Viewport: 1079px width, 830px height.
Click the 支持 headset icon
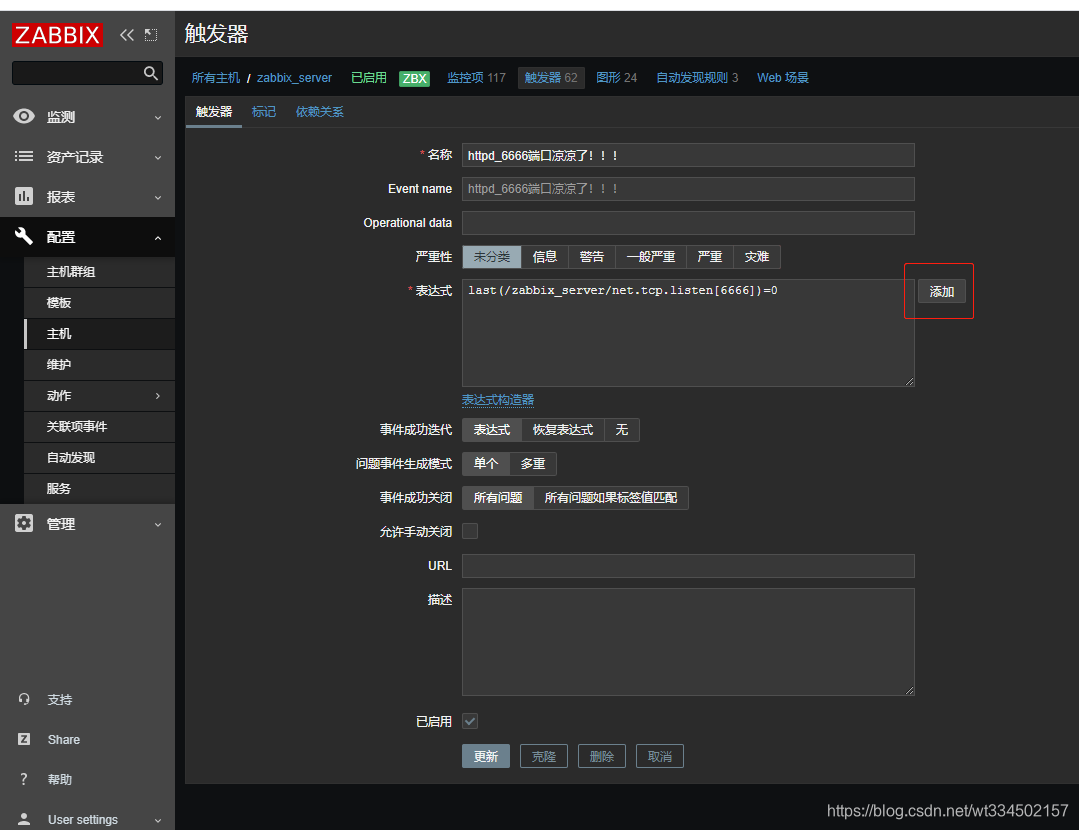coord(24,699)
